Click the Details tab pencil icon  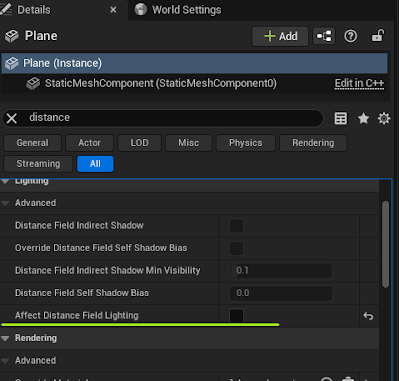click(6, 9)
